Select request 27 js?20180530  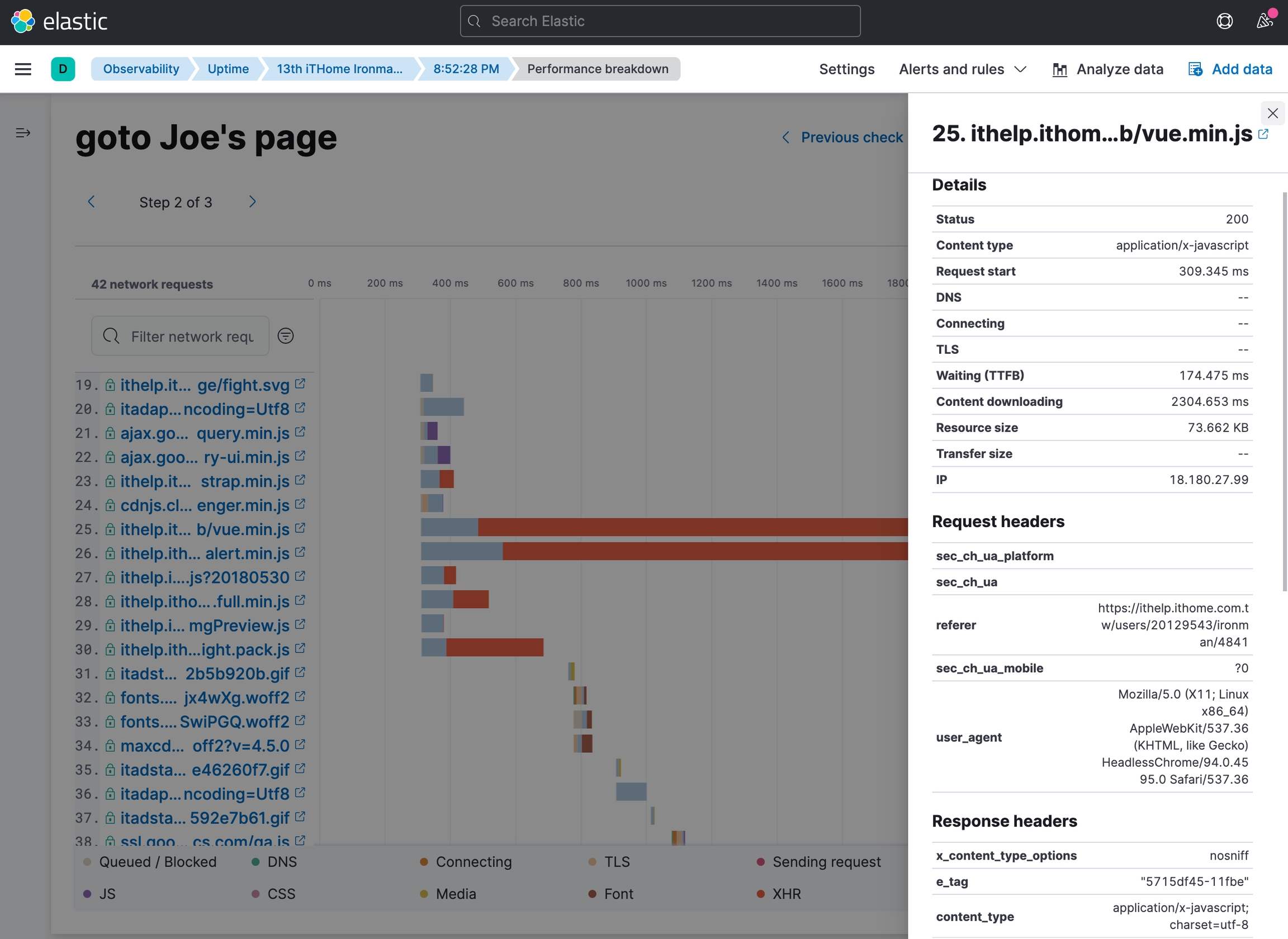pyautogui.click(x=205, y=577)
